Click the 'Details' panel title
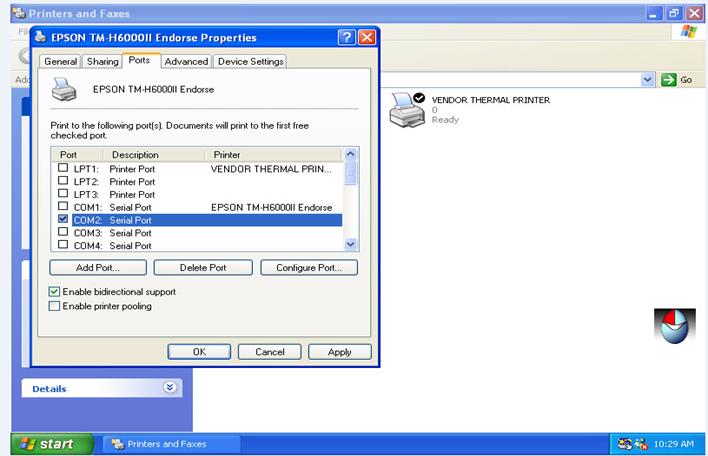Screen dimensions: 708x456 [x=49, y=389]
